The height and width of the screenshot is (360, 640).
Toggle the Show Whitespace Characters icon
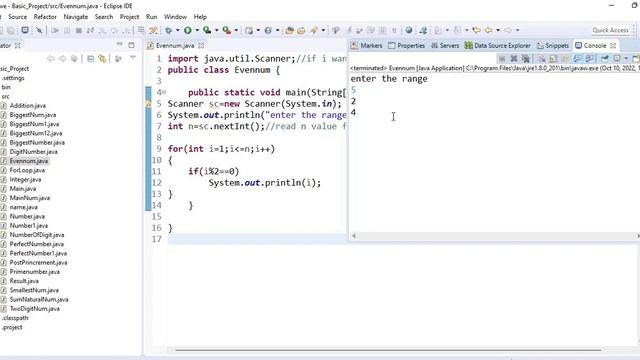click(394, 30)
